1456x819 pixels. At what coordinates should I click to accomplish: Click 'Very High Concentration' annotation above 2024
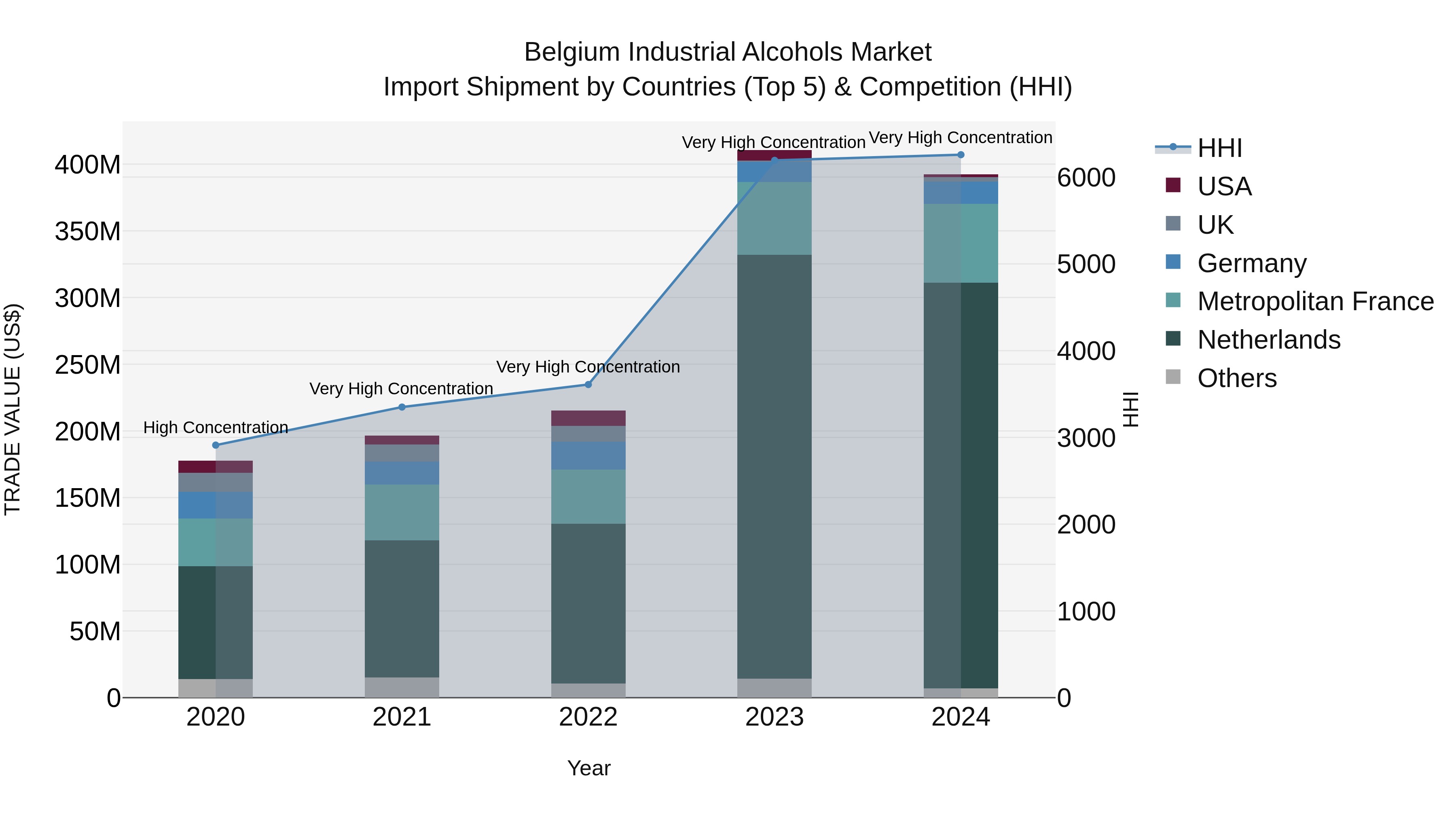(x=960, y=138)
